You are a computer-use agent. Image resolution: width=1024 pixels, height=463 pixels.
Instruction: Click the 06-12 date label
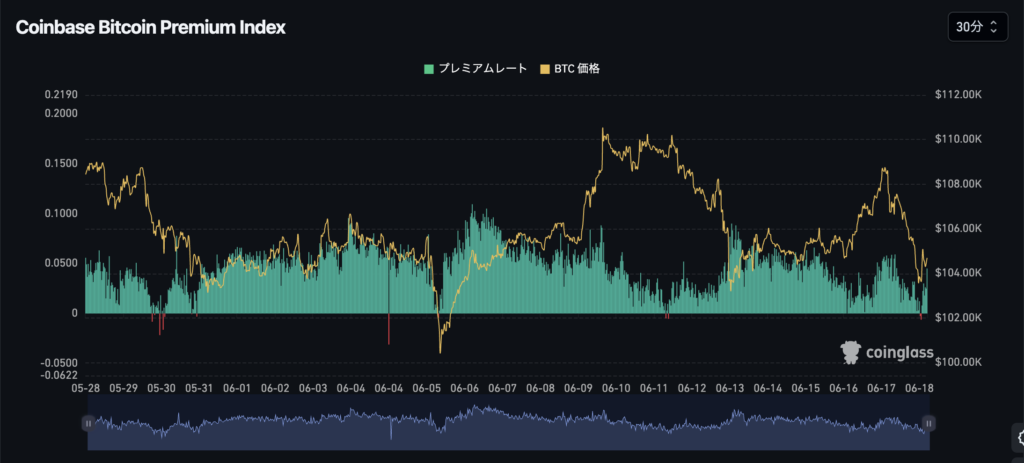click(x=692, y=388)
